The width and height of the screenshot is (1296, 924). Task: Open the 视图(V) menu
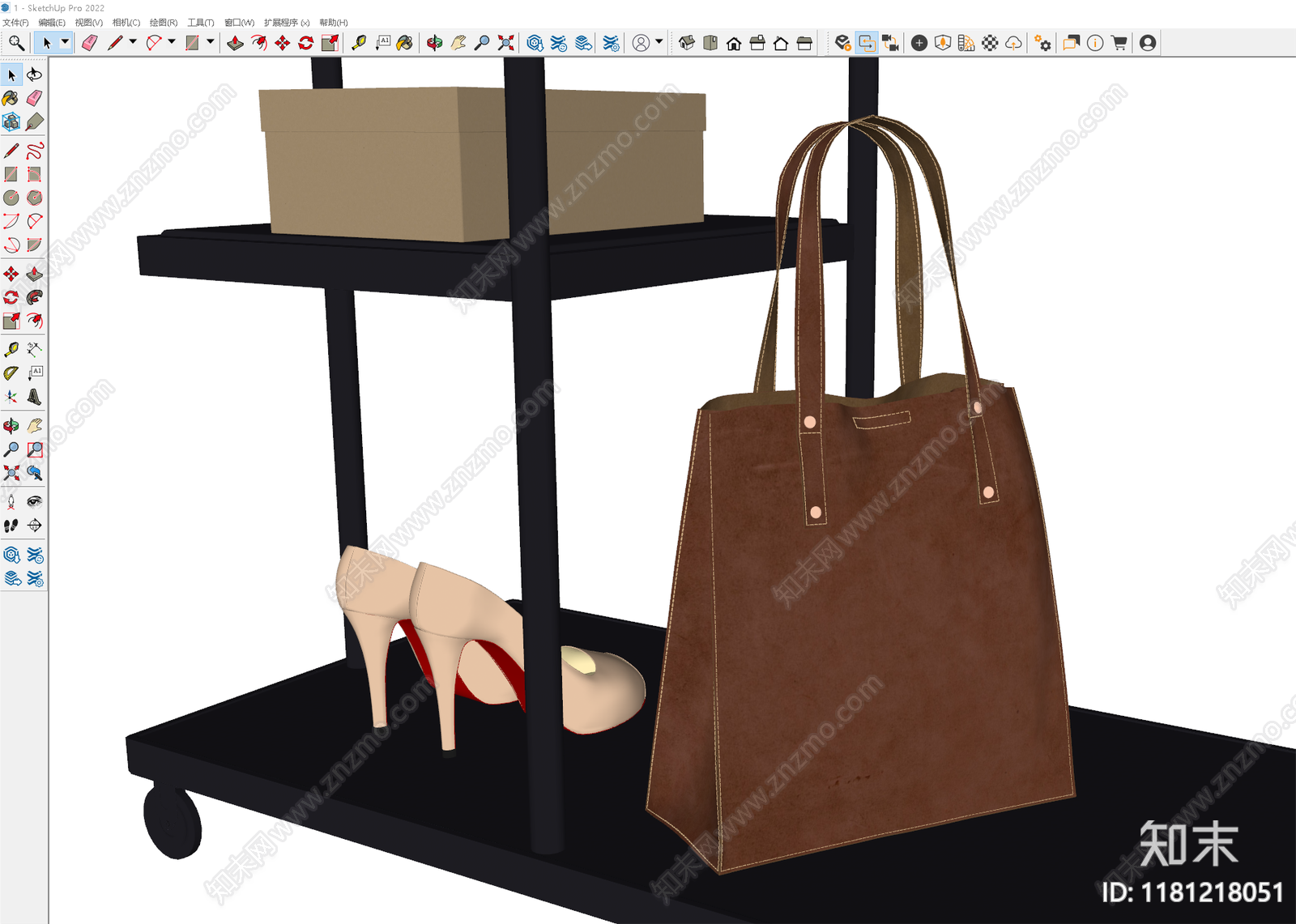coord(88,23)
